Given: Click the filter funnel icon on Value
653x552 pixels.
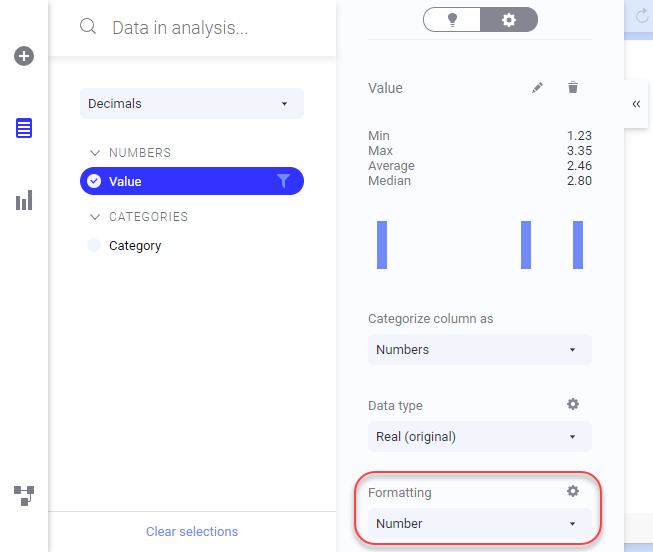Looking at the screenshot, I should [x=283, y=181].
